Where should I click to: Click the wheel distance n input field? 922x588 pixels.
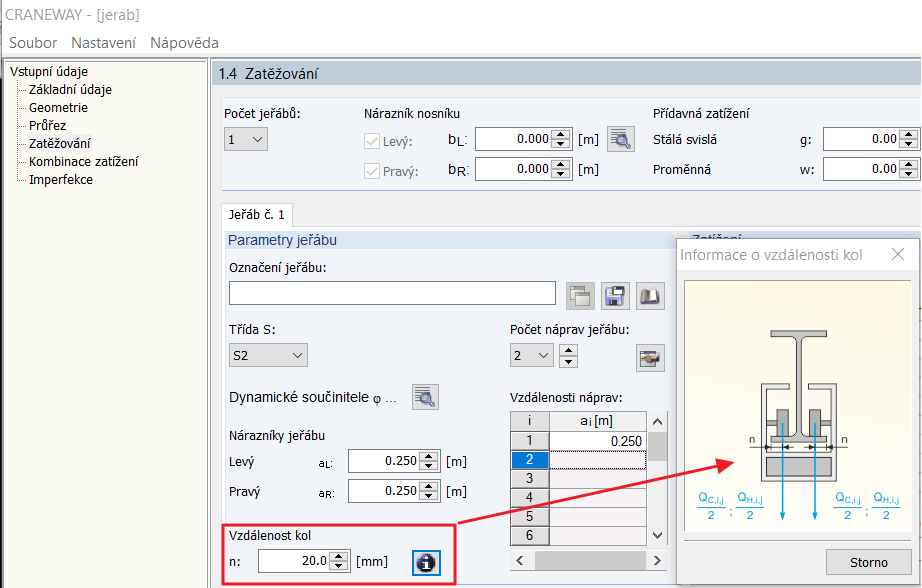[x=294, y=561]
